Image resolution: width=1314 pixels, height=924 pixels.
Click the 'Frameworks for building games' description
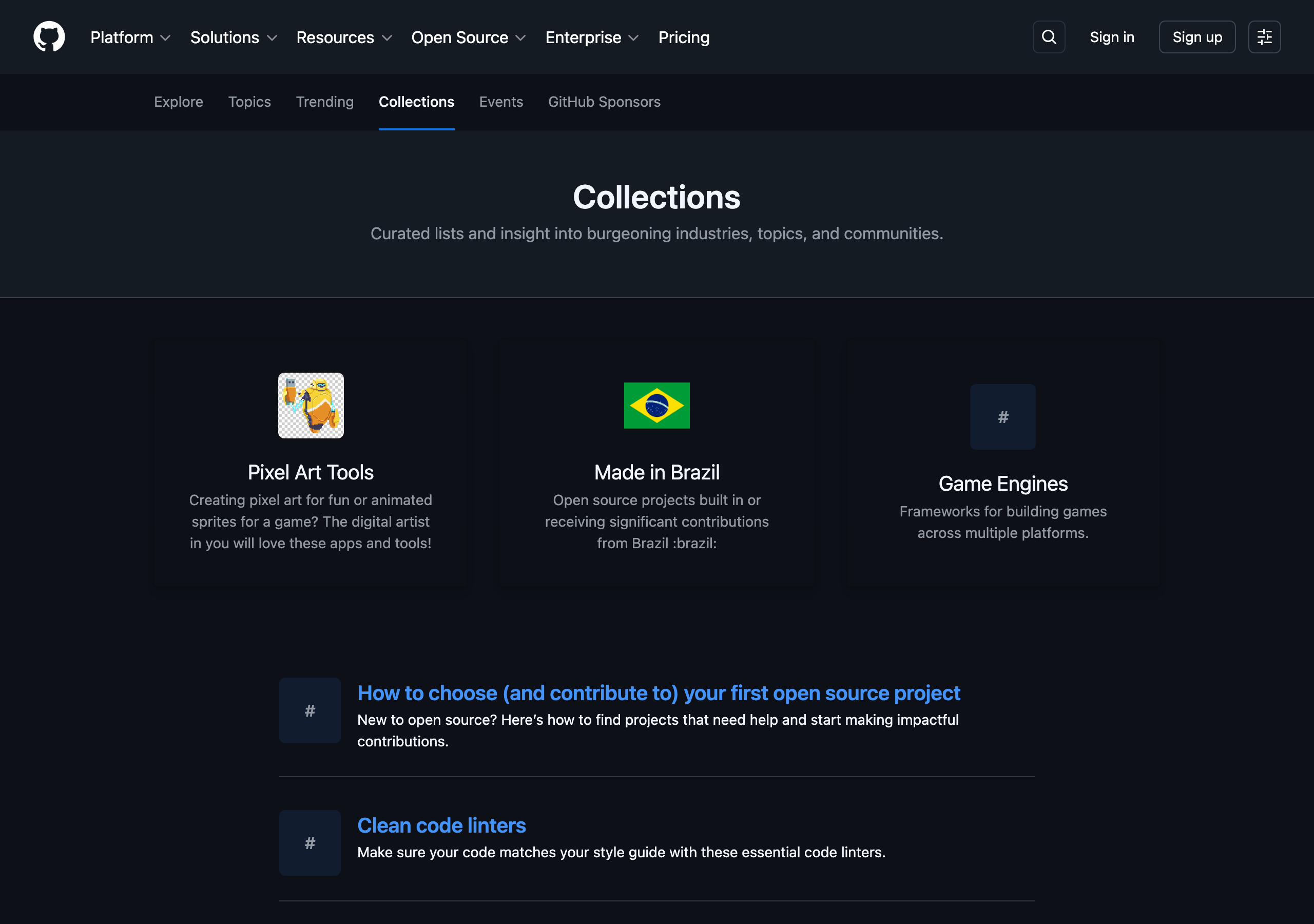tap(1002, 522)
